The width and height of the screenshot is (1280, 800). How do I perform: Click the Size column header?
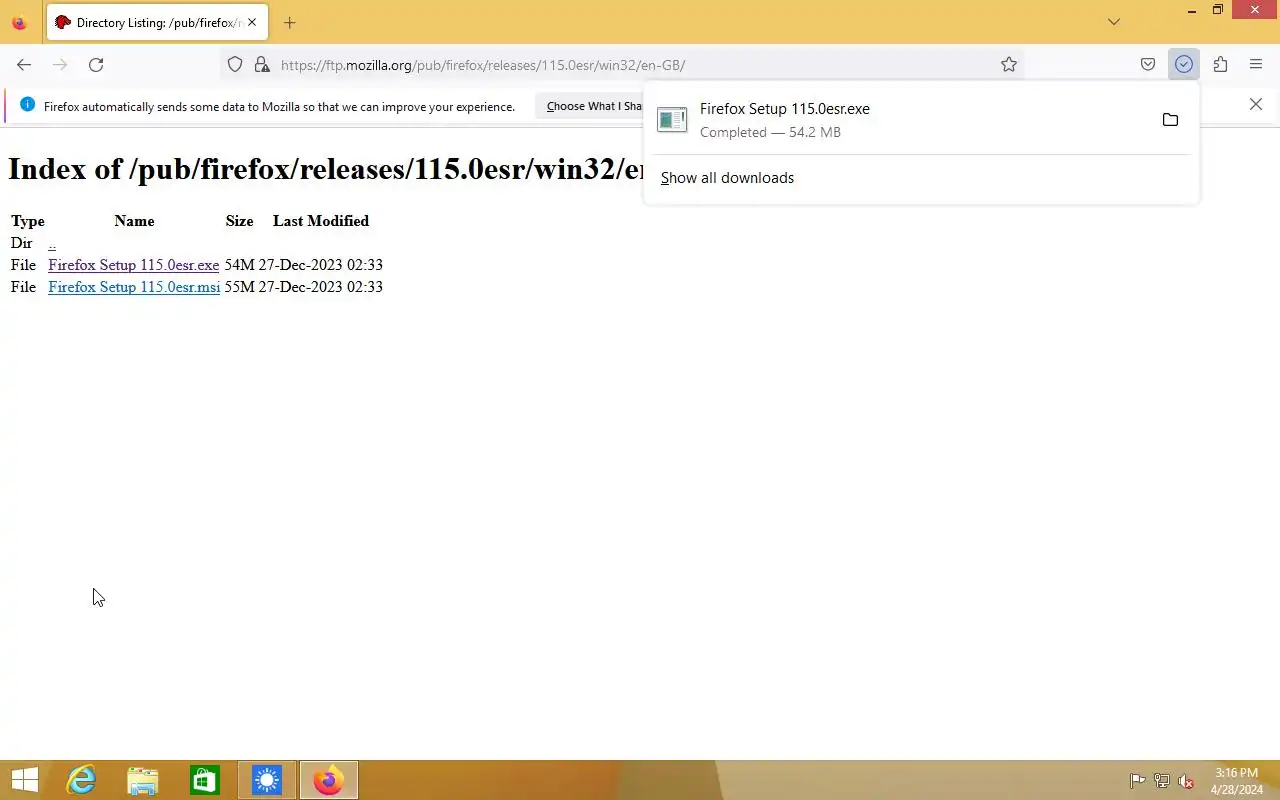tap(239, 221)
